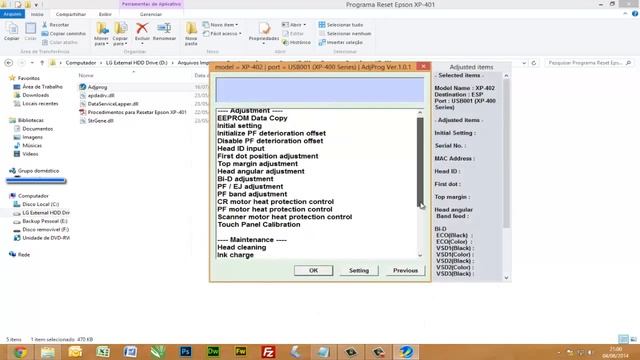Open Downloads in the navigation pane
Viewport: 640px width, 360px height.
(36, 95)
